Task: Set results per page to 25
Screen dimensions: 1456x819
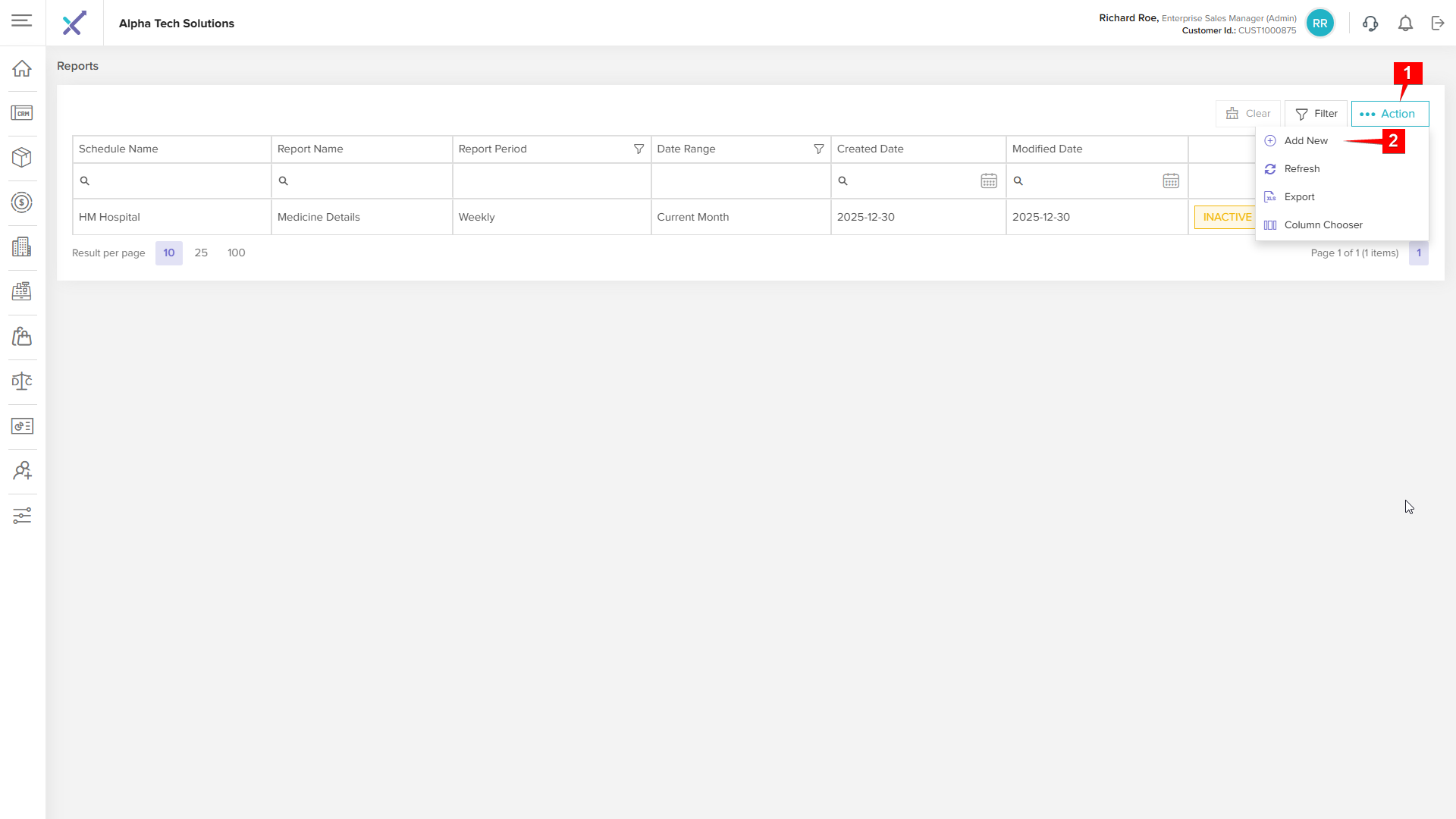Action: point(201,253)
